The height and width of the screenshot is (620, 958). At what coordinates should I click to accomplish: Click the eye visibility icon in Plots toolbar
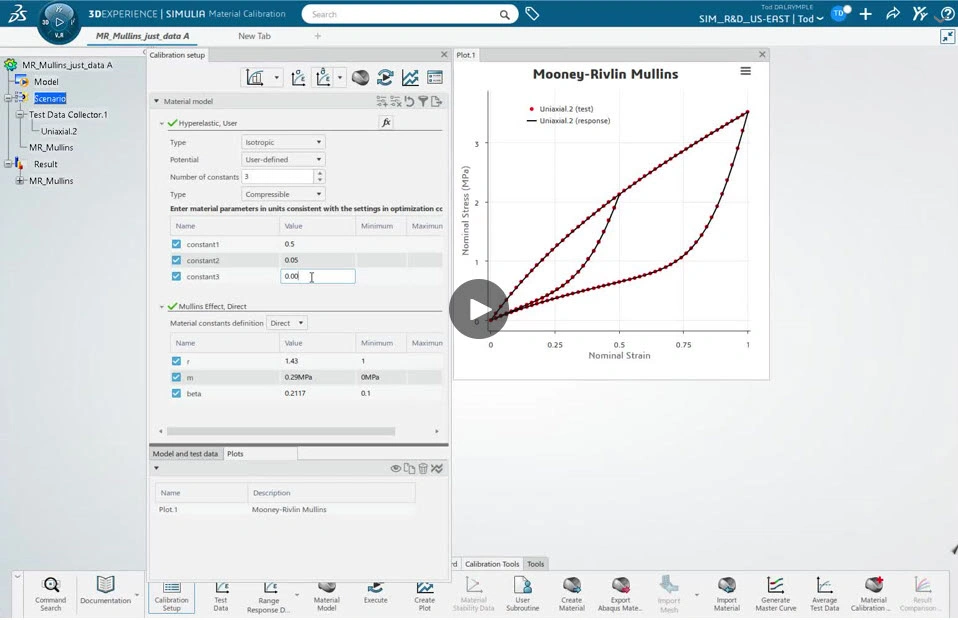396,469
